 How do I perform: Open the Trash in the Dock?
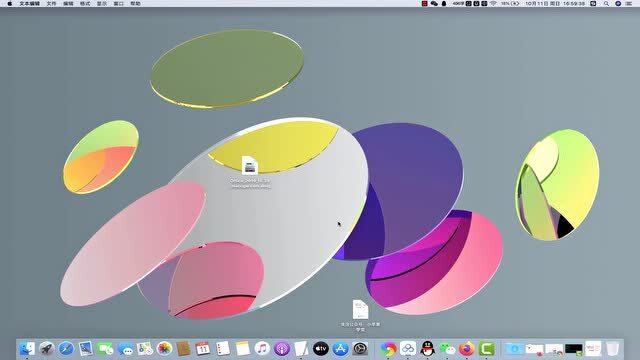pyautogui.click(x=612, y=349)
